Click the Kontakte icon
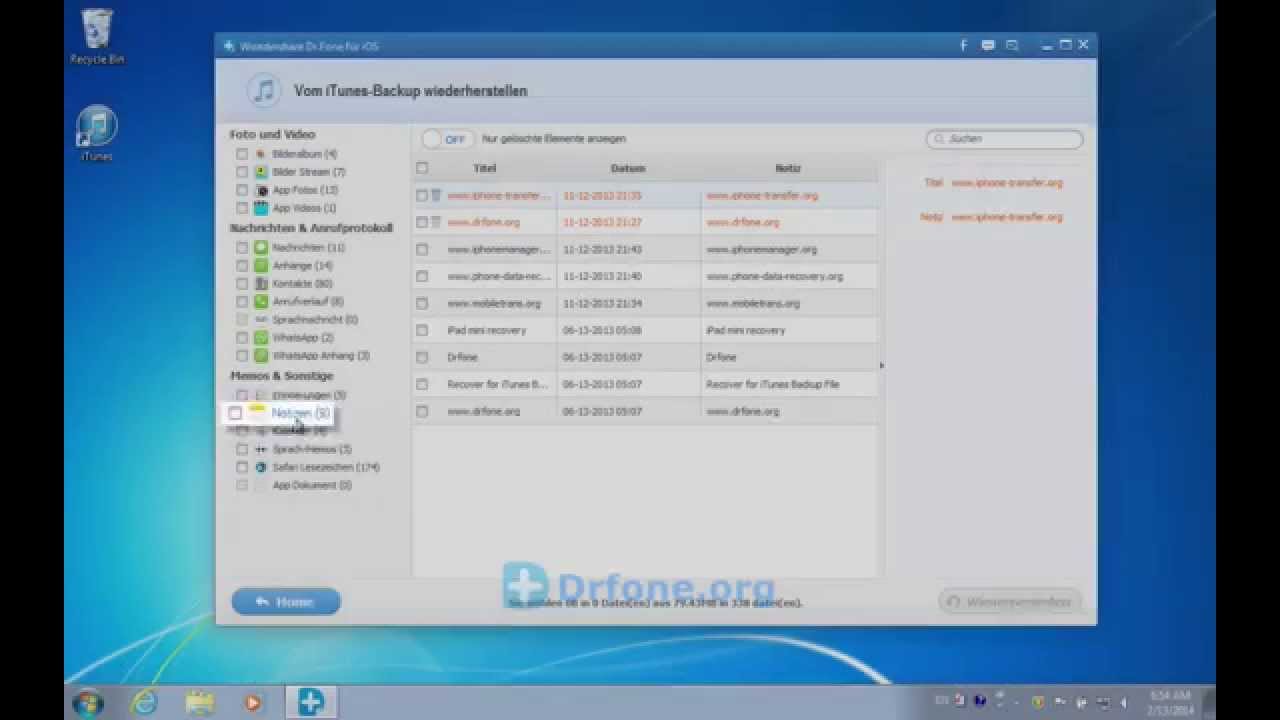 click(x=261, y=283)
